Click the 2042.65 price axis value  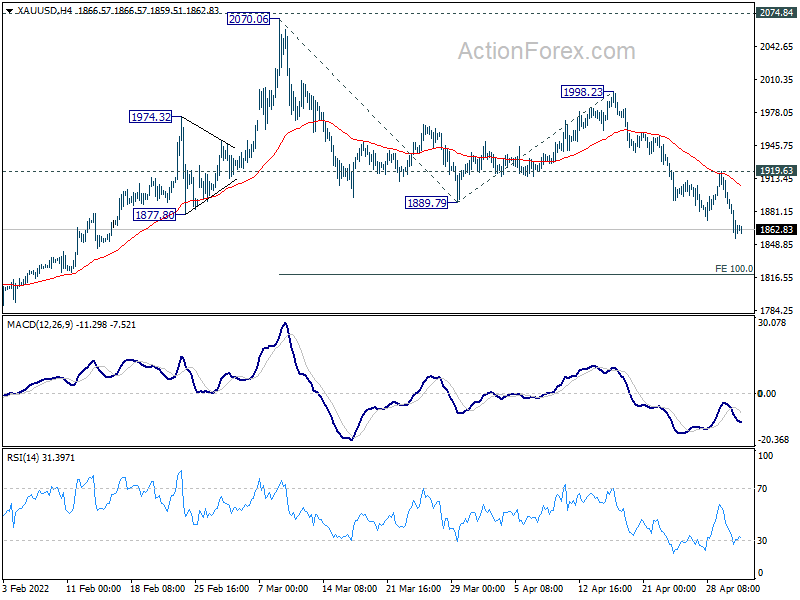(x=776, y=46)
